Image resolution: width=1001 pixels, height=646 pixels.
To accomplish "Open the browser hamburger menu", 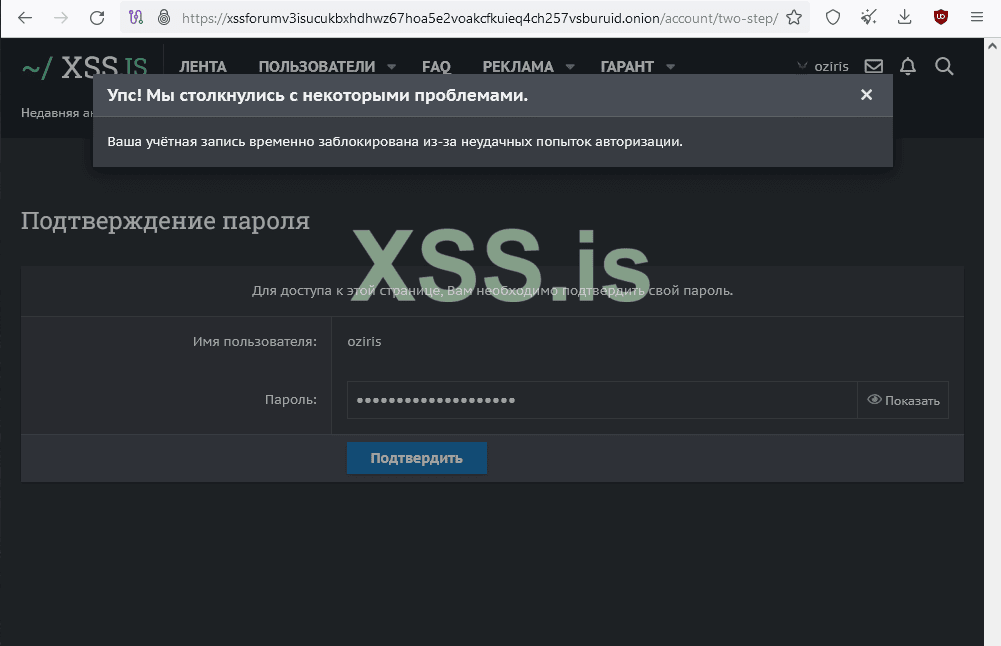I will [x=977, y=18].
